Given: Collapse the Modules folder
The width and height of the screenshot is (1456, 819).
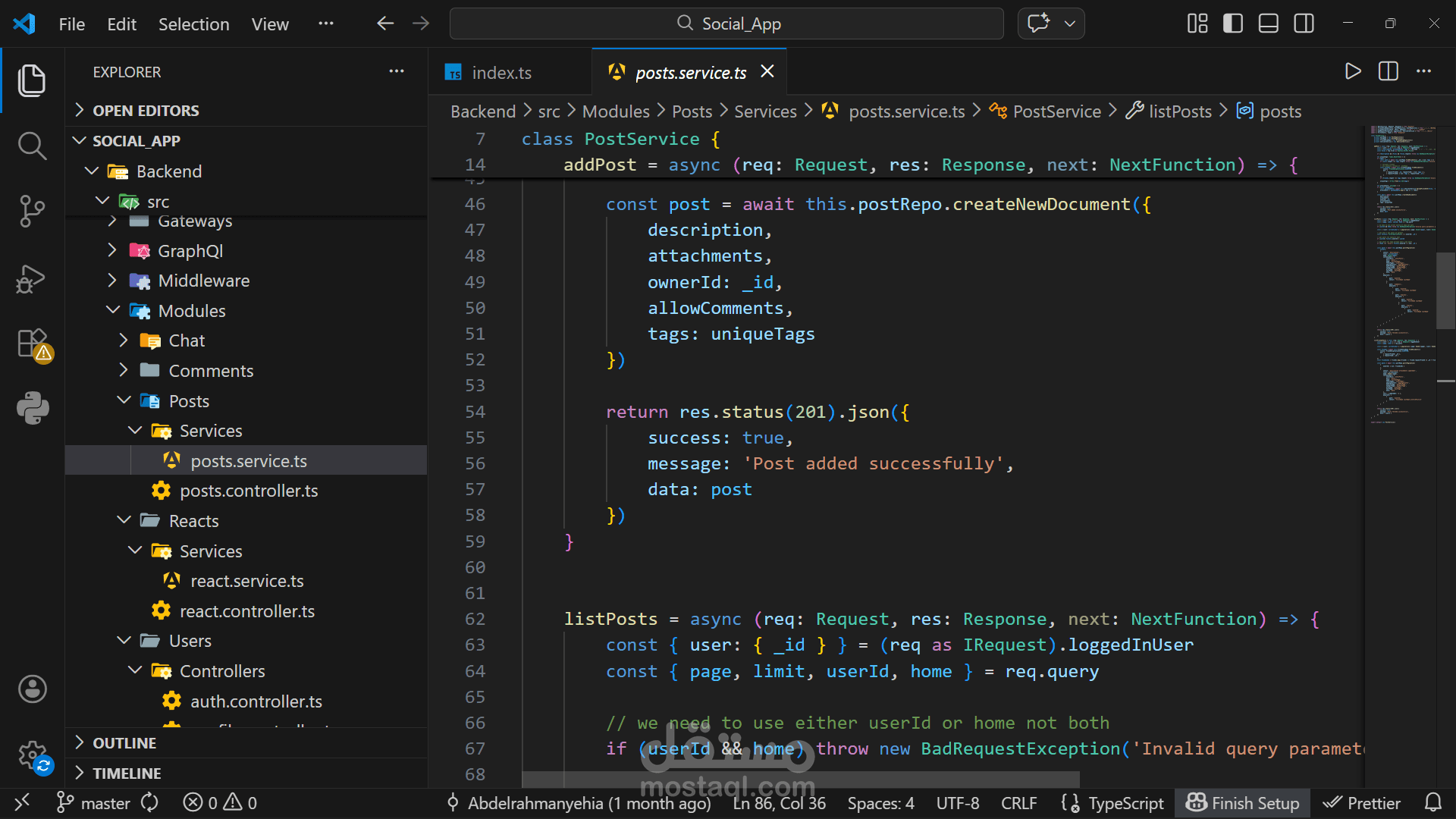Looking at the screenshot, I should click(x=191, y=311).
